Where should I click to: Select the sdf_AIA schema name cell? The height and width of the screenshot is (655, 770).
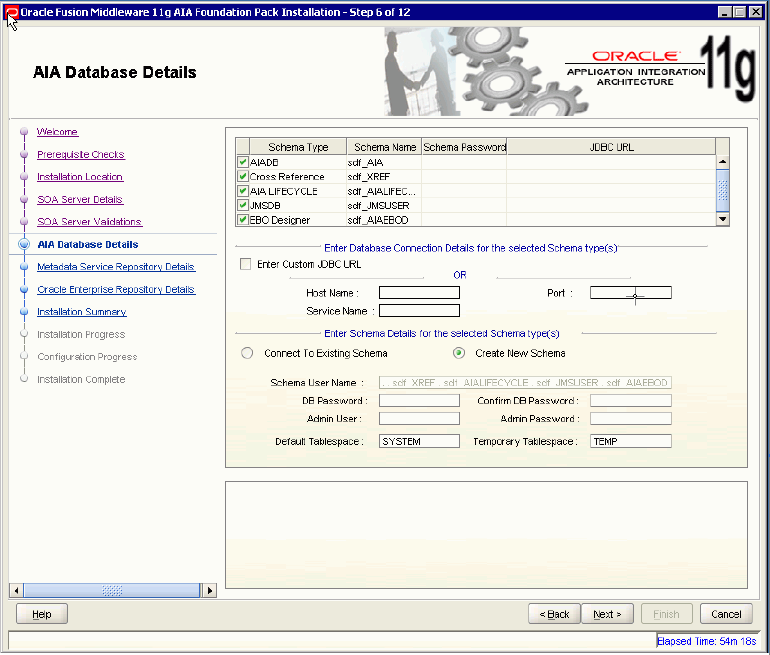(x=384, y=162)
